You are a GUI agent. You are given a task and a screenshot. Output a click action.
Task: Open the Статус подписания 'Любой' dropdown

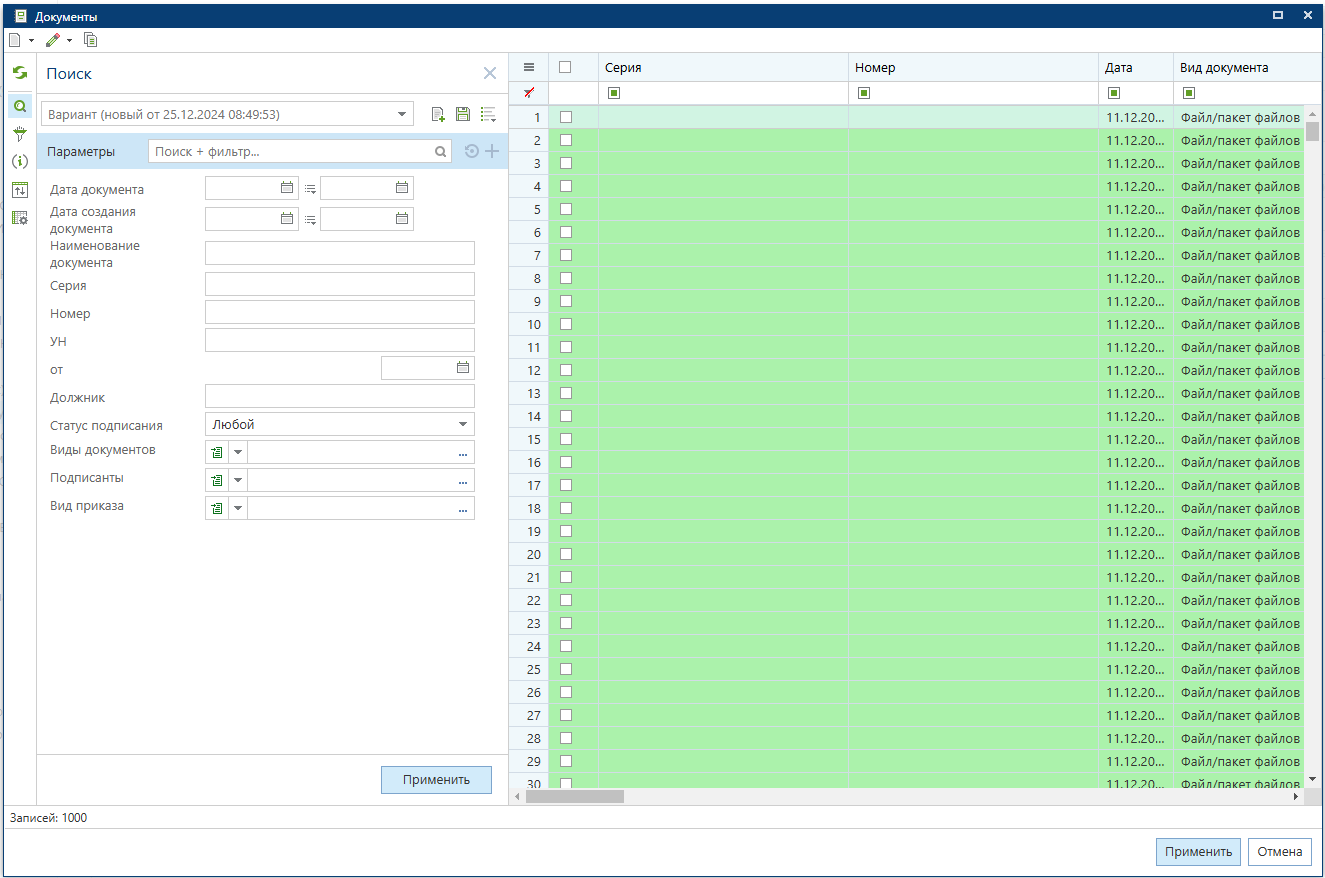tap(463, 424)
